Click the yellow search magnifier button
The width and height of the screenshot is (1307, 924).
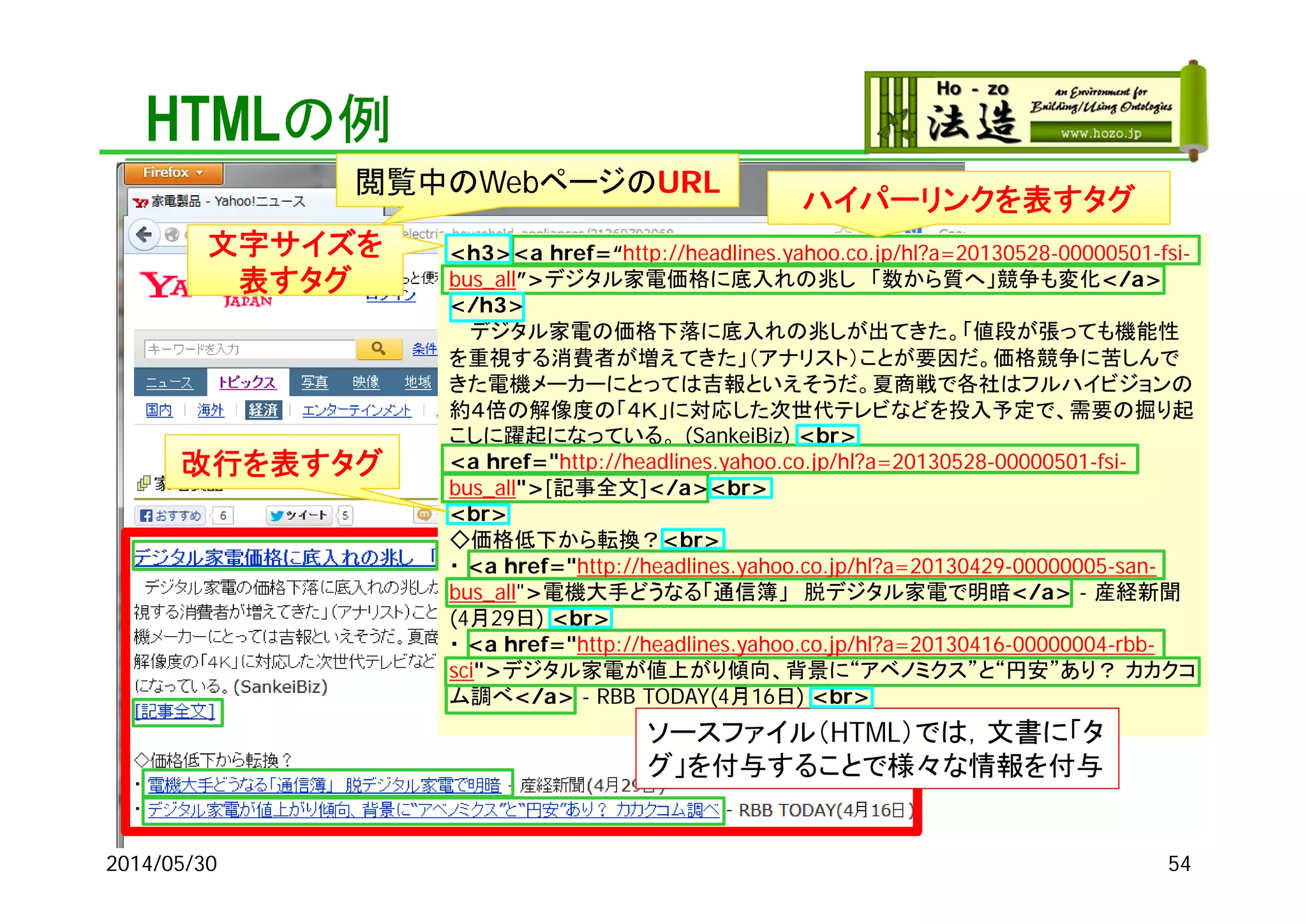[x=379, y=348]
